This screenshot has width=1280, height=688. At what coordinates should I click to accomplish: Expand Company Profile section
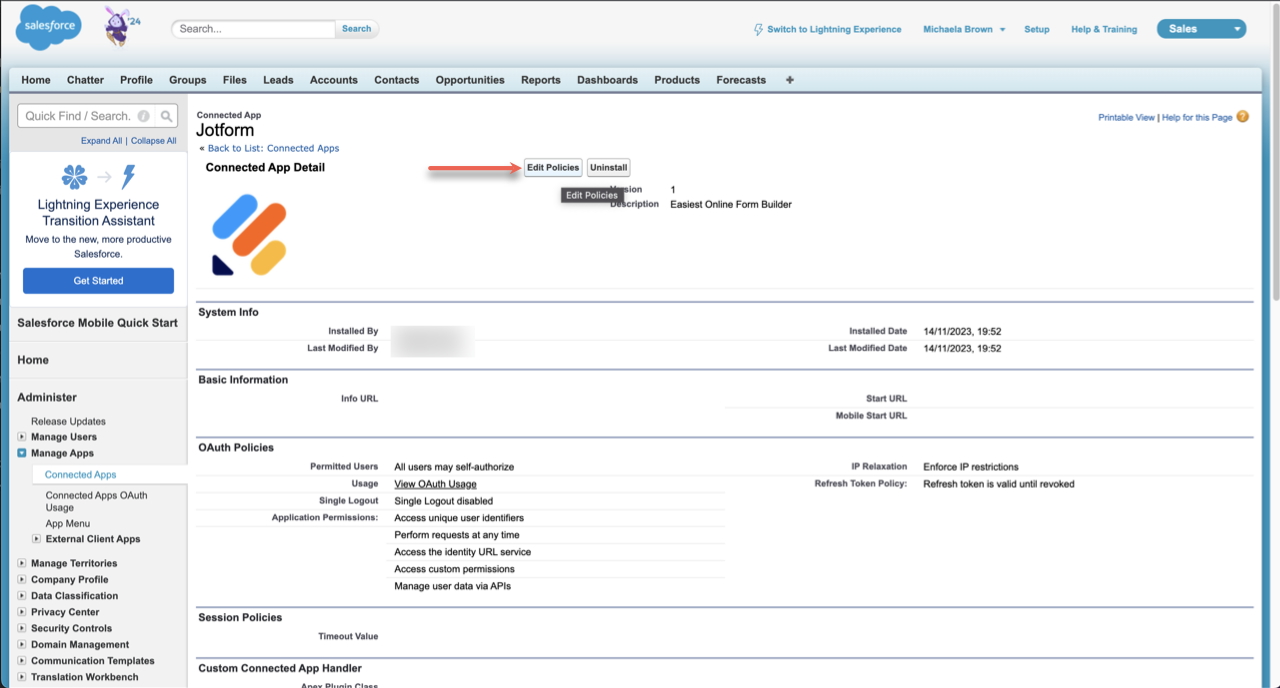point(22,579)
